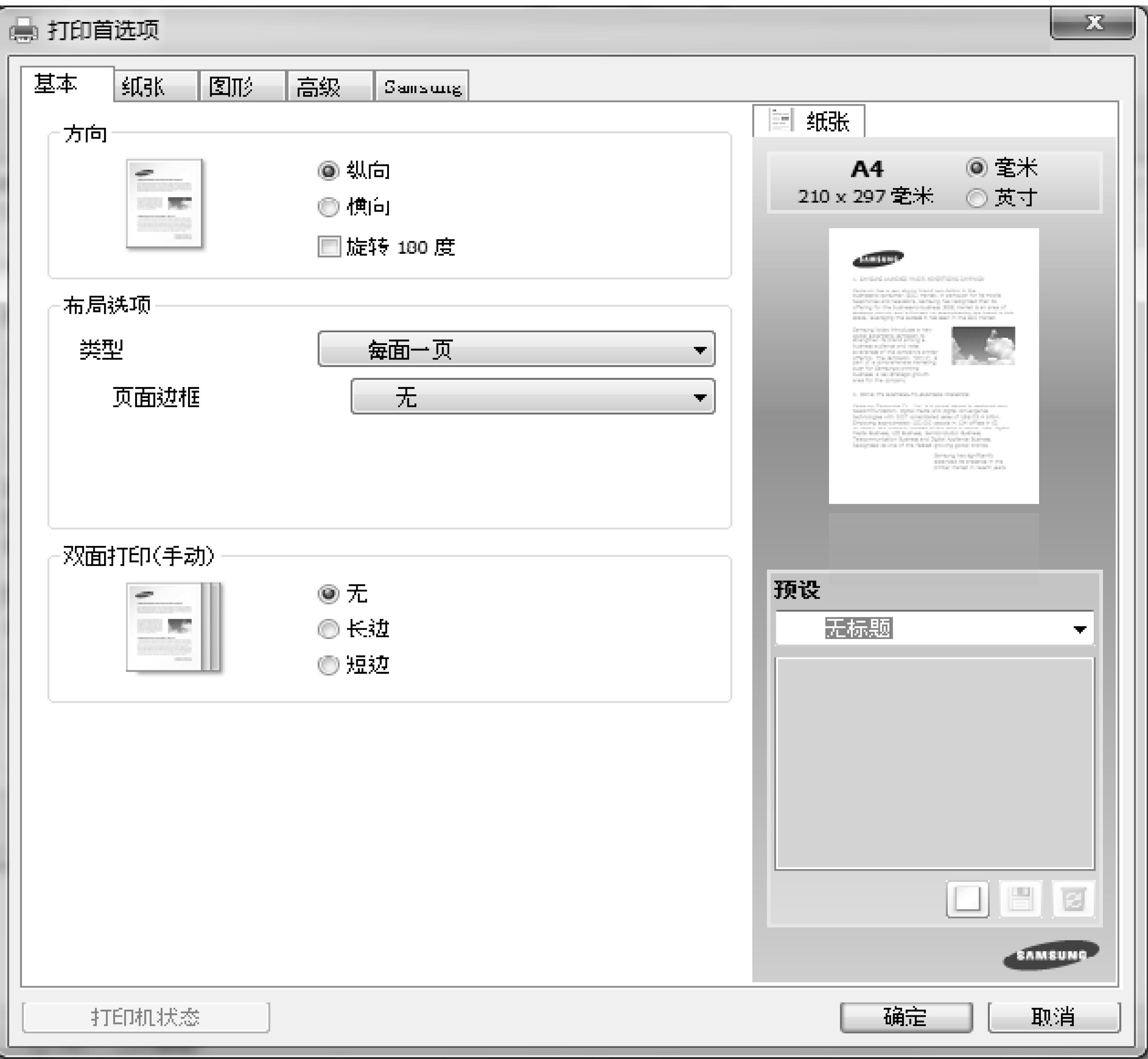Select 长边 double-sided option
This screenshot has height=1059, width=1148.
click(x=328, y=629)
